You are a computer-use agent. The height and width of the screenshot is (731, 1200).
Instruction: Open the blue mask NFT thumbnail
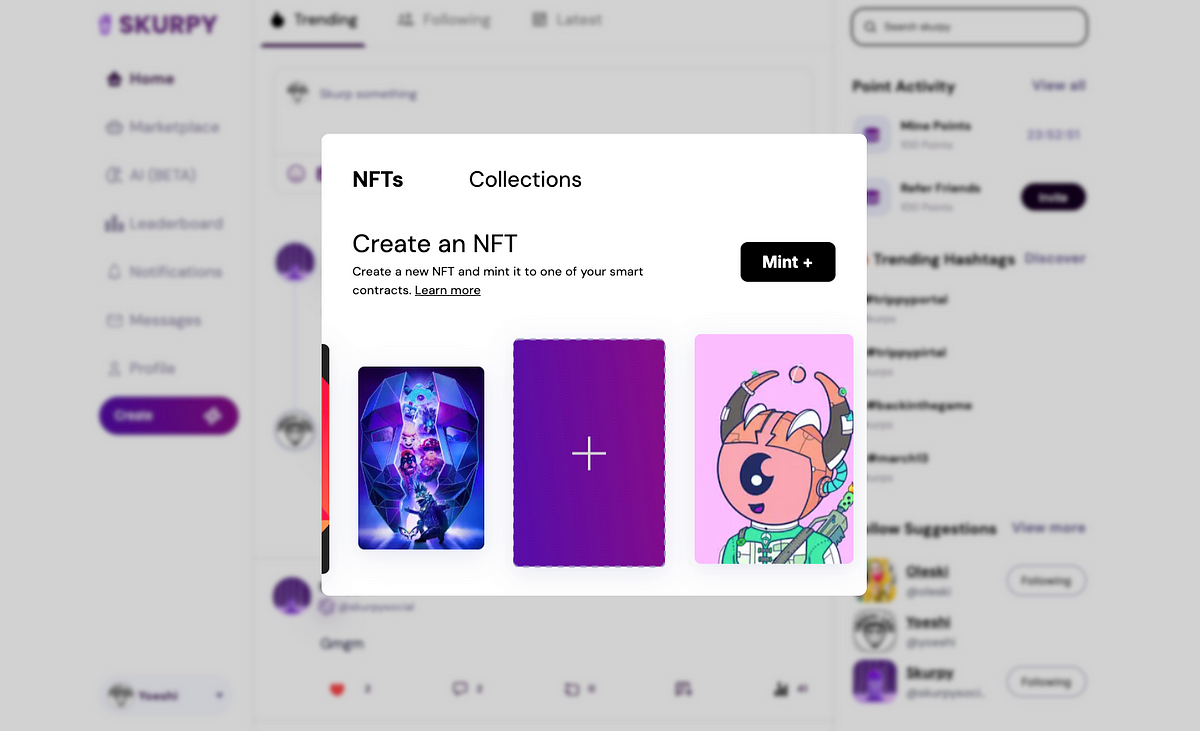[421, 458]
